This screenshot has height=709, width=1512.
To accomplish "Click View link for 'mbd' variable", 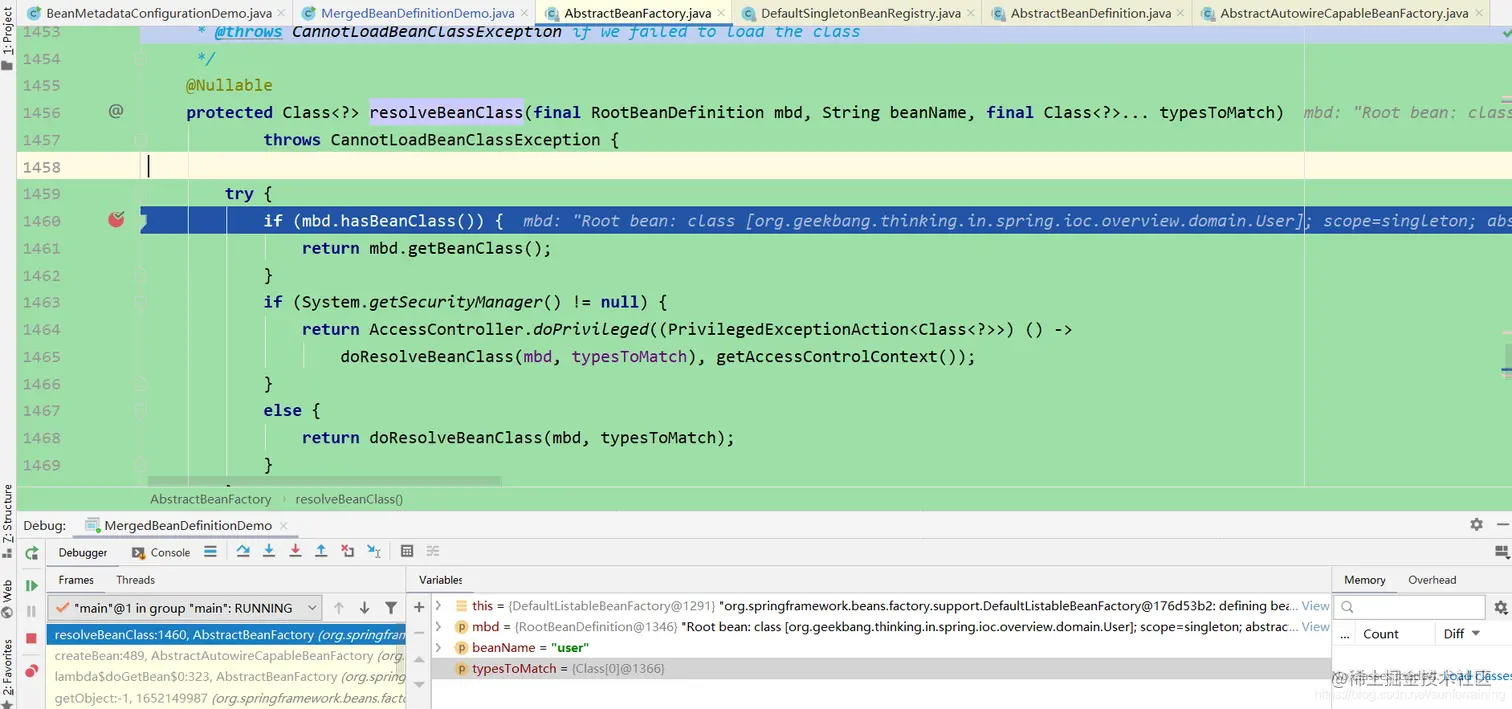I will click(x=1315, y=627).
